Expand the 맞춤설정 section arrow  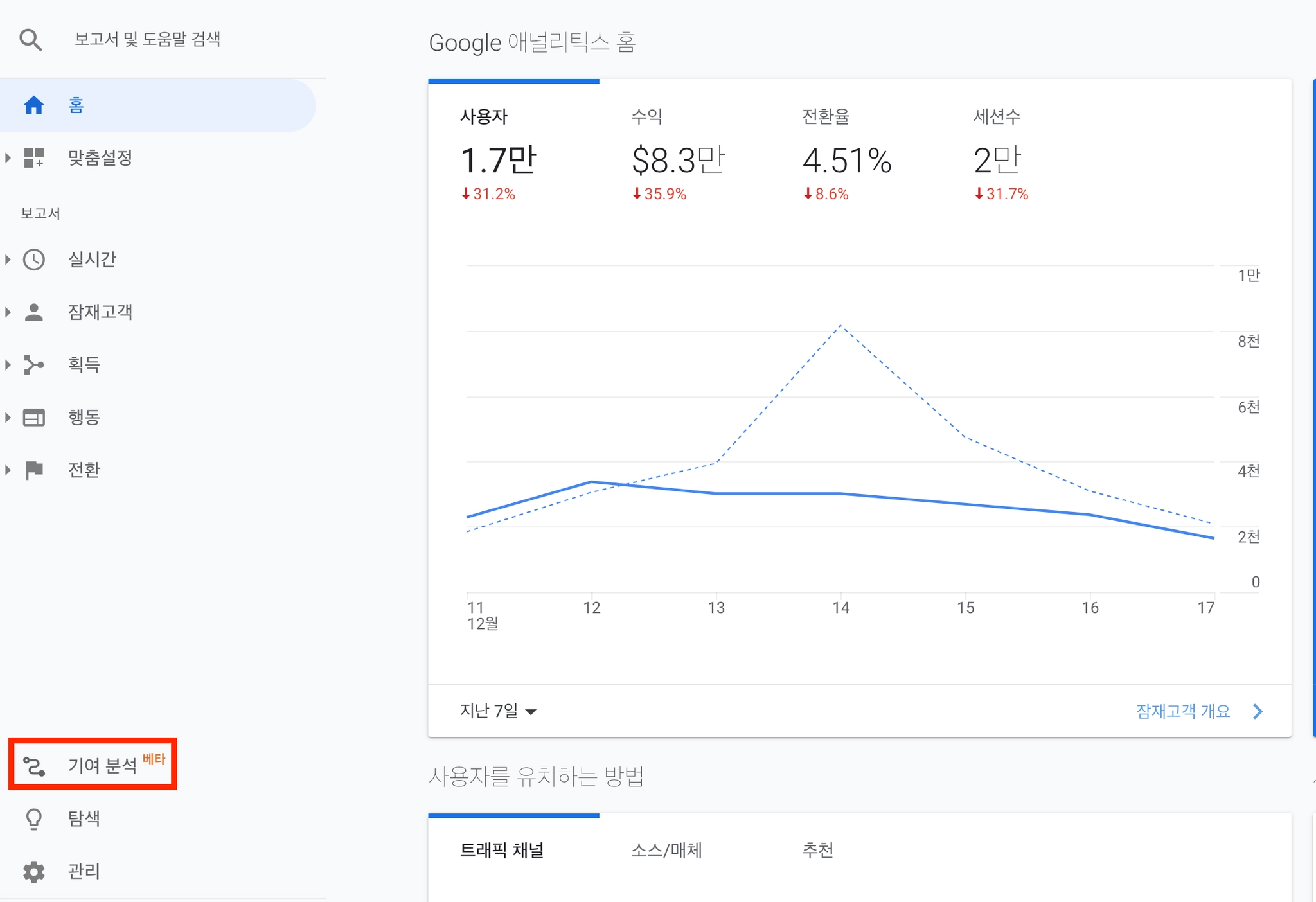pyautogui.click(x=8, y=158)
